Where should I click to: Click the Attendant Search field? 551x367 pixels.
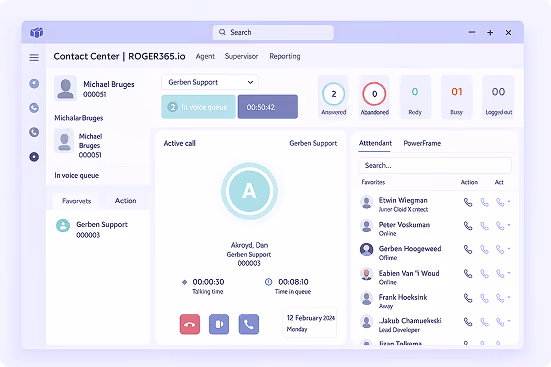tap(435, 165)
